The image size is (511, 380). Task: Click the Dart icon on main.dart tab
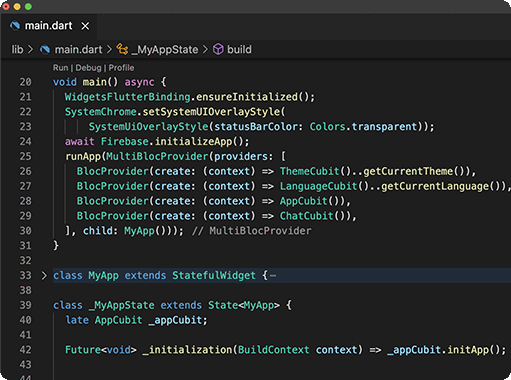tap(15, 26)
